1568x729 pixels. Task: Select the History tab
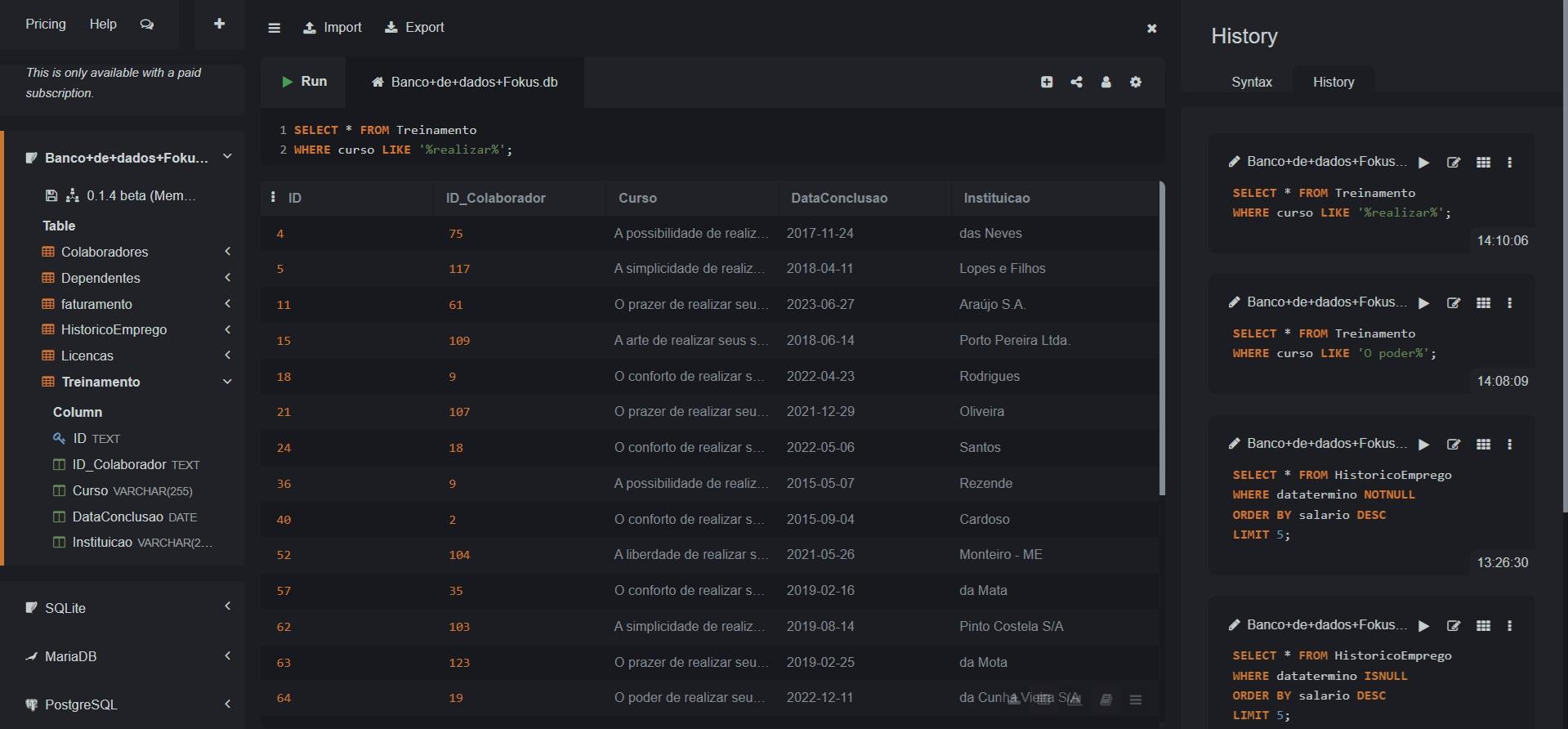point(1333,82)
